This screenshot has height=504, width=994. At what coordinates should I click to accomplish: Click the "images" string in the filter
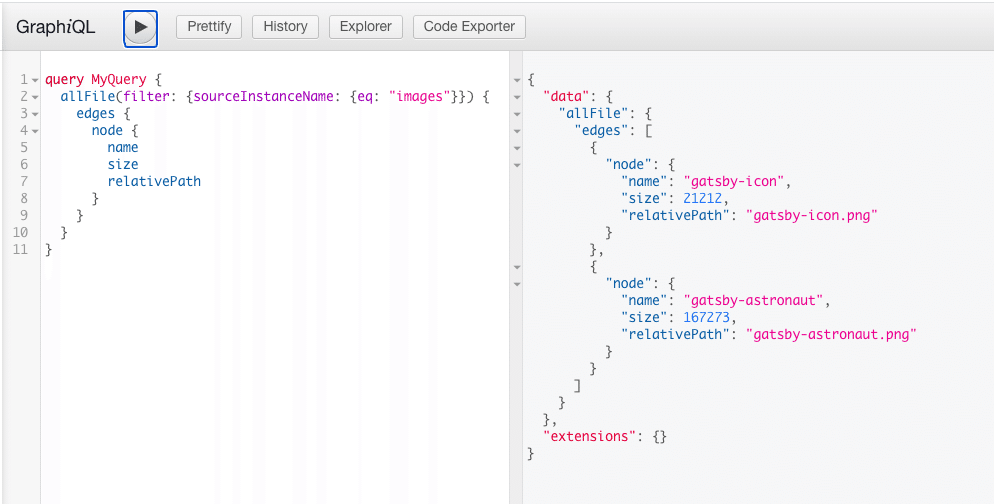click(420, 96)
